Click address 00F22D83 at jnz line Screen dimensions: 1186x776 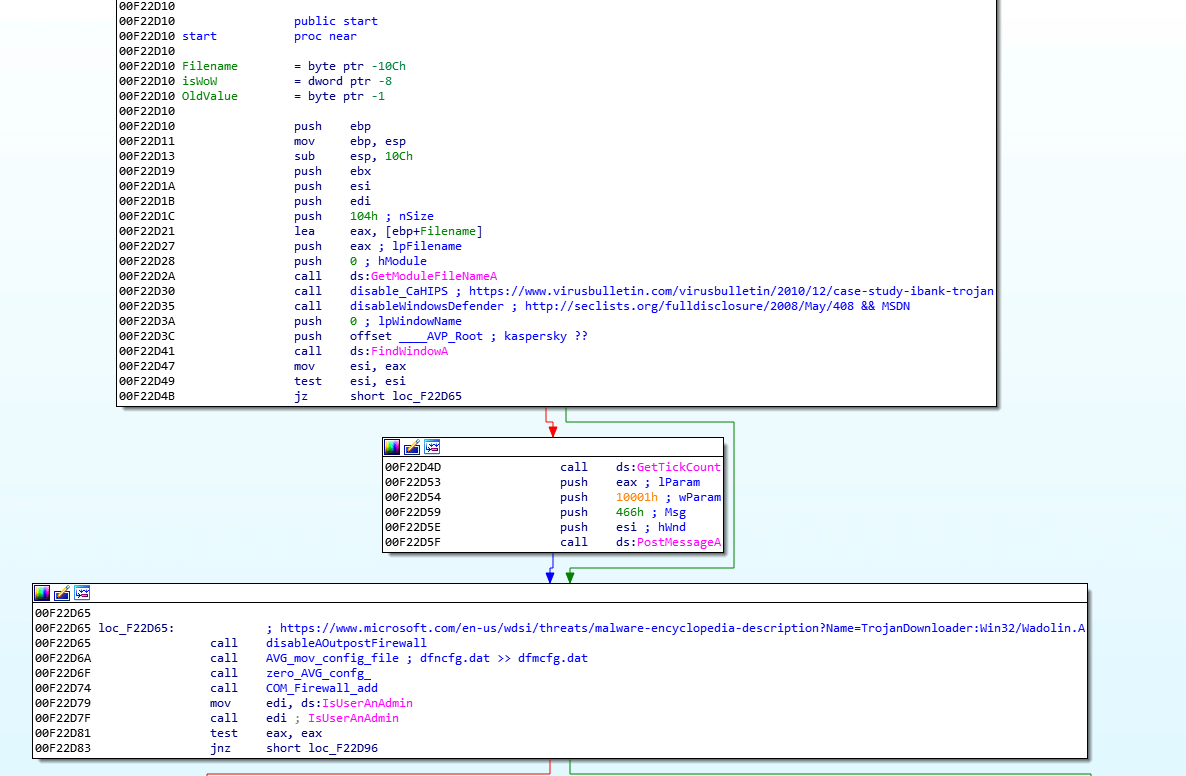click(63, 748)
